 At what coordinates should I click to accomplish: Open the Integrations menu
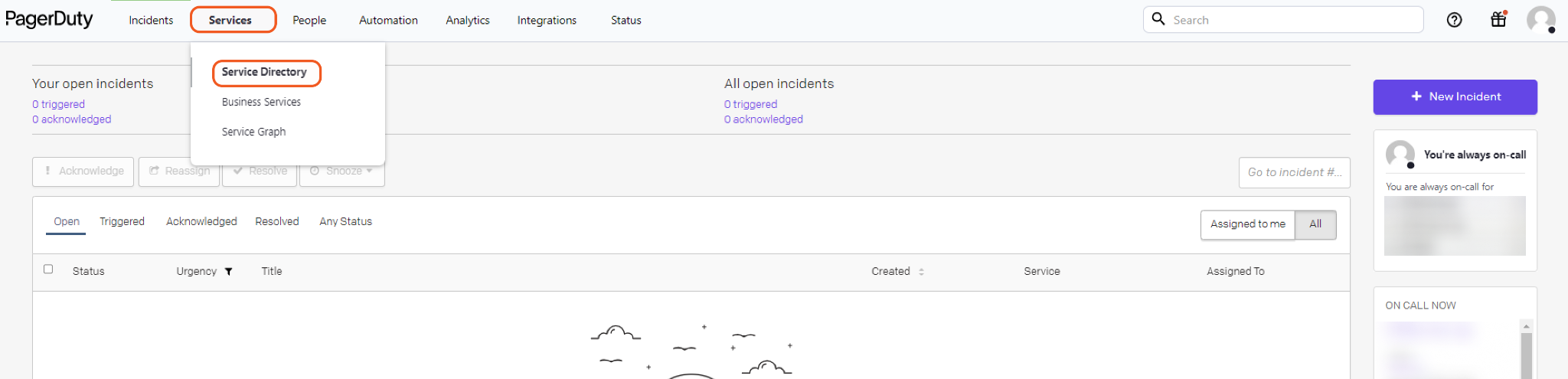547,21
